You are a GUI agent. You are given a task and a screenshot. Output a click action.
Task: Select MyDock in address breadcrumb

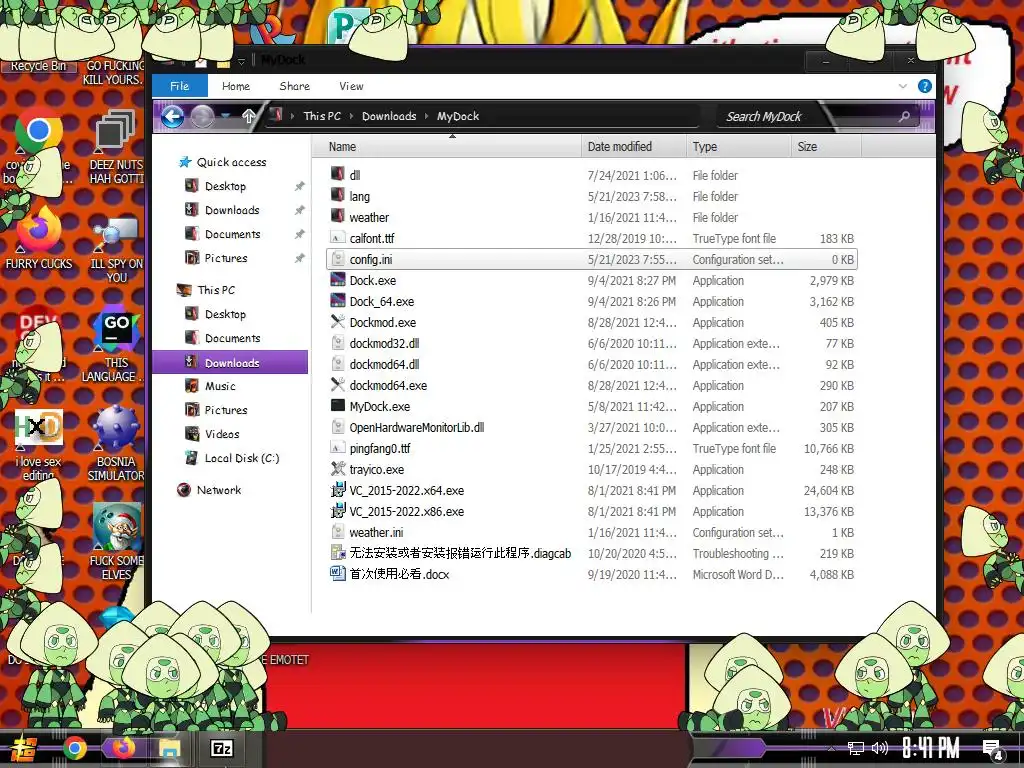(458, 116)
